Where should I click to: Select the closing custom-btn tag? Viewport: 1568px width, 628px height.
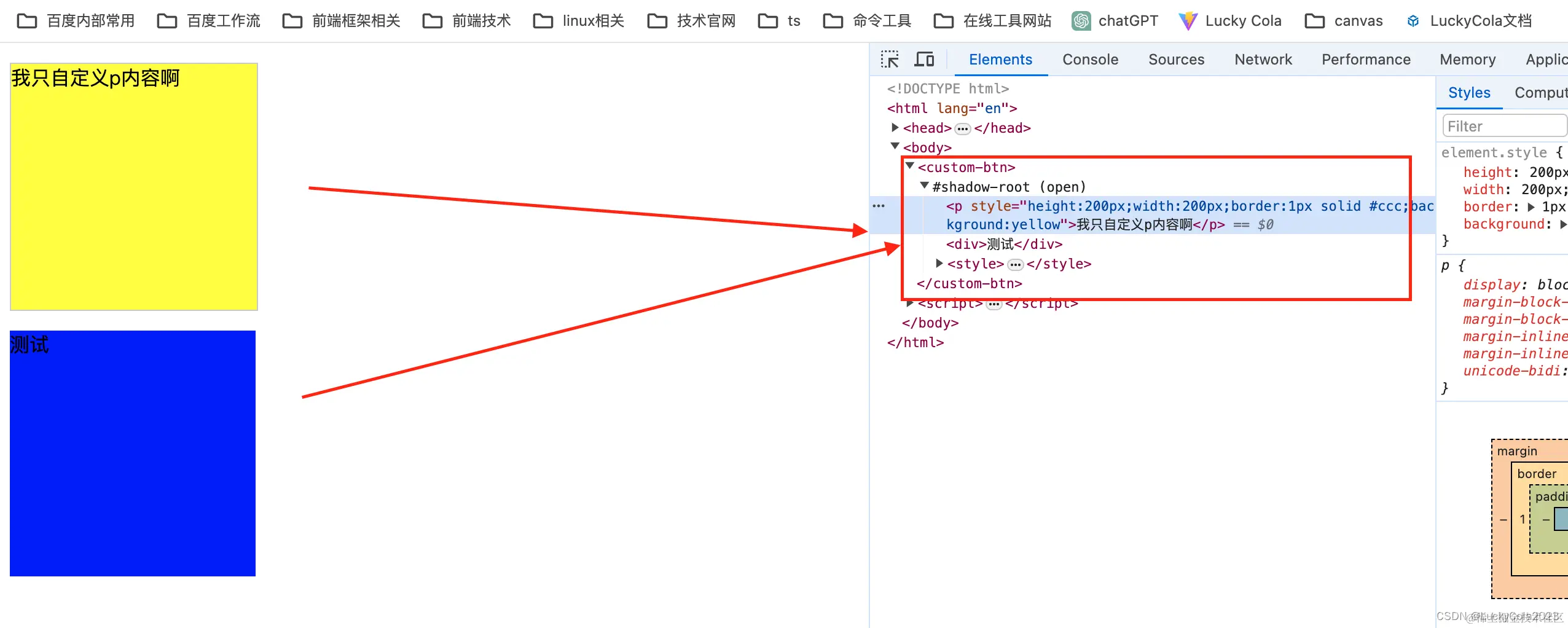969,283
